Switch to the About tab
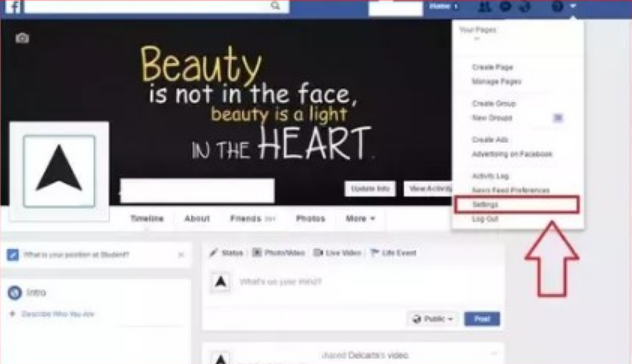632x364 pixels. coord(197,218)
